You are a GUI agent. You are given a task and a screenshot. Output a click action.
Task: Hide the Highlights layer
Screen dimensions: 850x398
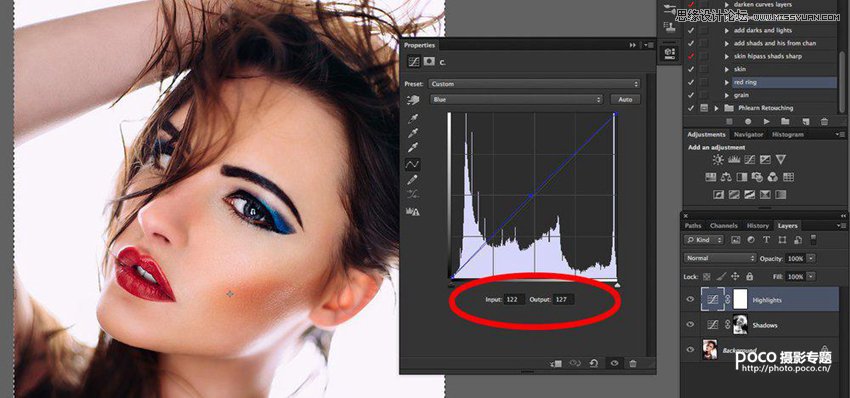[690, 299]
